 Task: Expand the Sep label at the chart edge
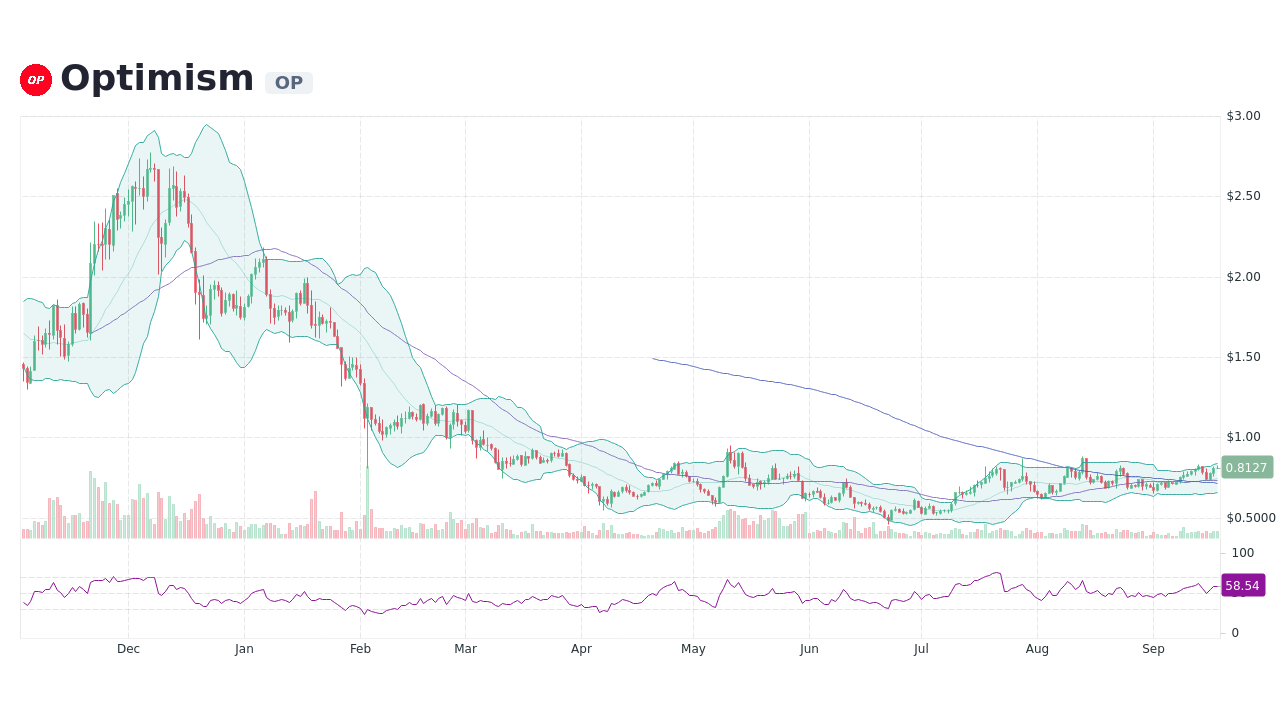[x=1153, y=648]
